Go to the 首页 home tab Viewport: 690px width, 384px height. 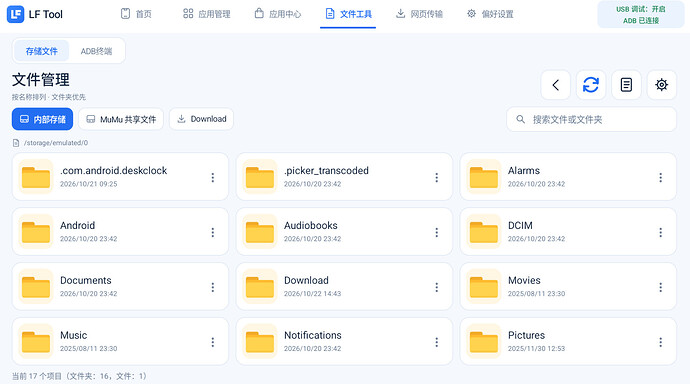(x=136, y=14)
